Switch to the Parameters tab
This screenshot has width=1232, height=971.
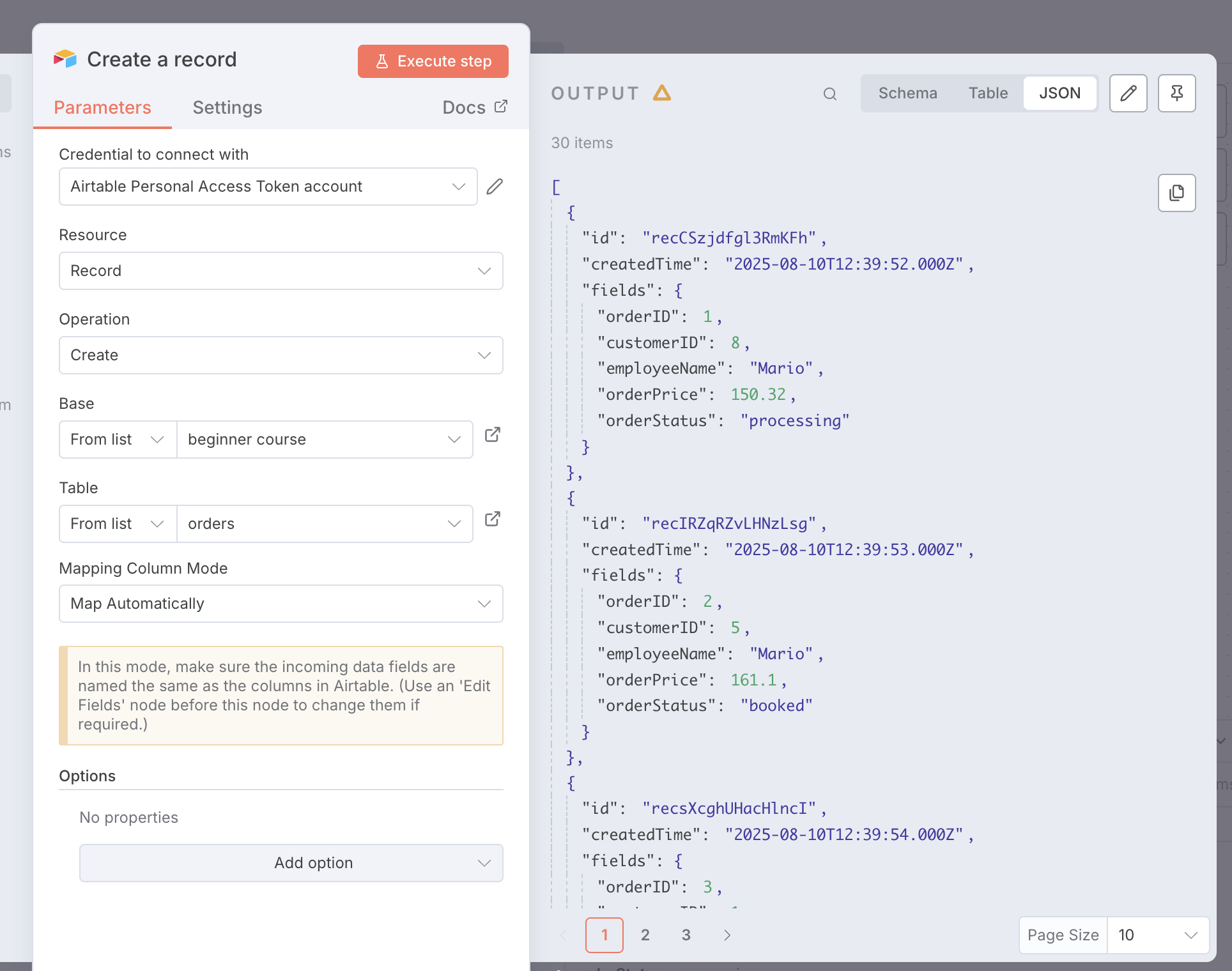pyautogui.click(x=102, y=107)
